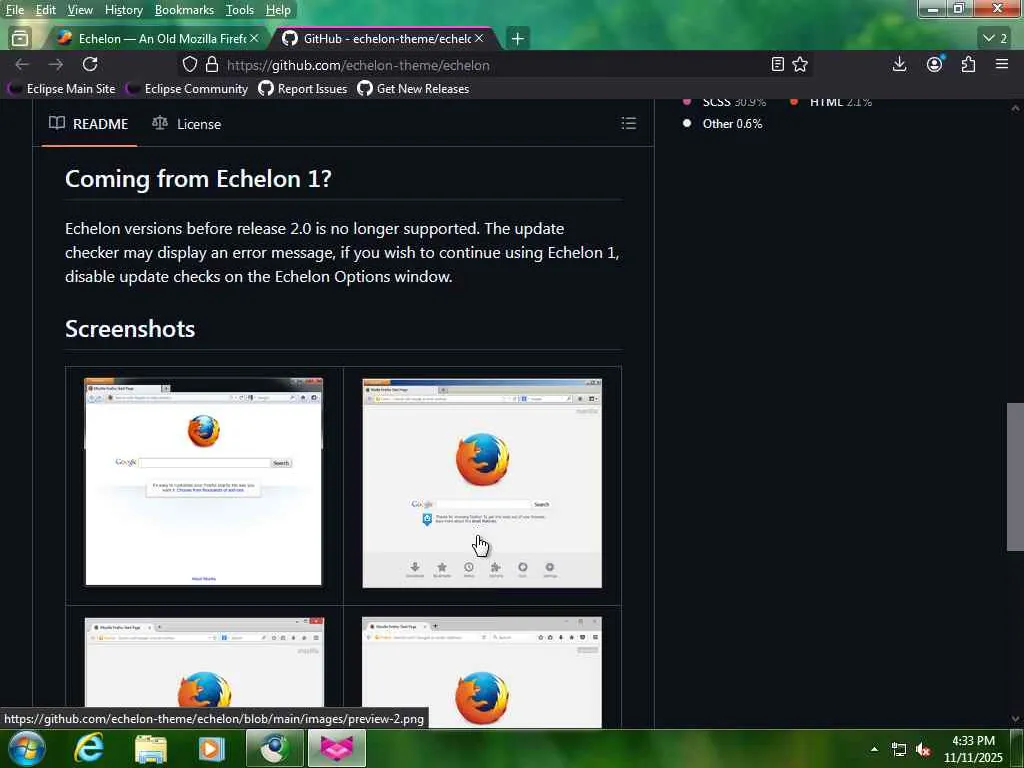Open Windows Media Player on taskbar
The height and width of the screenshot is (768, 1024).
(x=211, y=748)
